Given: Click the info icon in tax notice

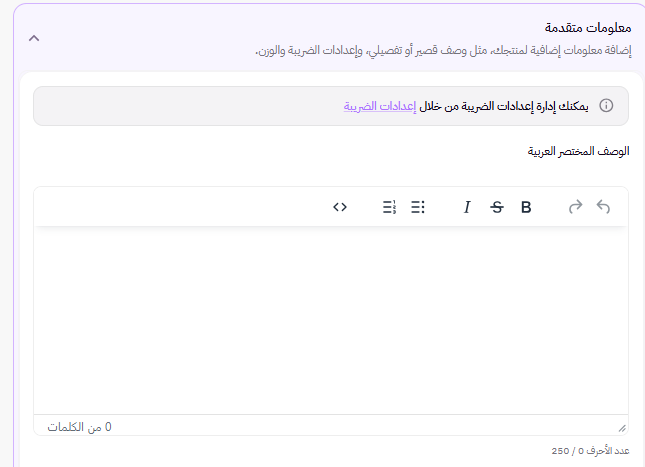Looking at the screenshot, I should pyautogui.click(x=606, y=106).
